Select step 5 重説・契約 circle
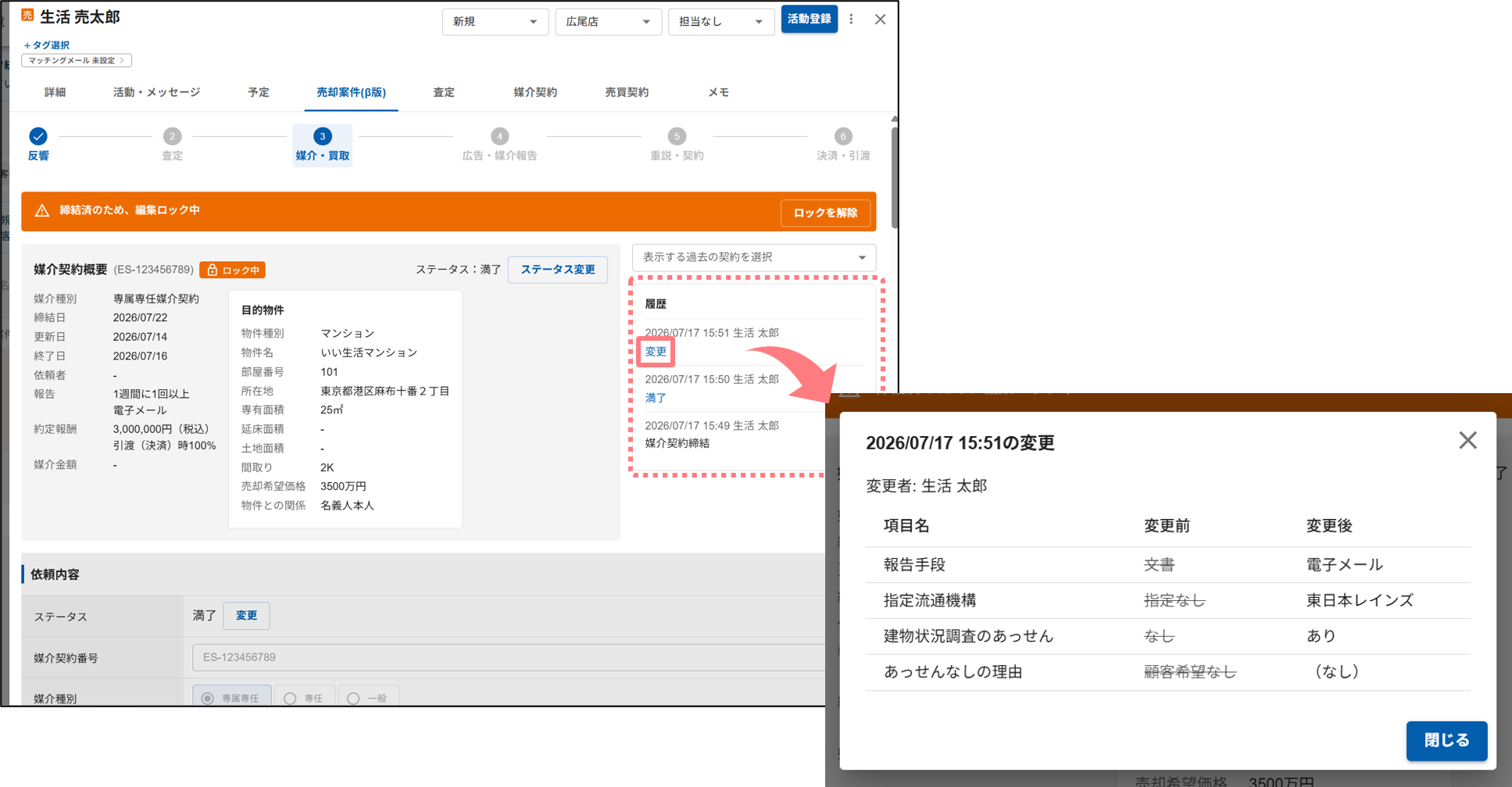Screen dimensions: 1512x787 click(677, 136)
